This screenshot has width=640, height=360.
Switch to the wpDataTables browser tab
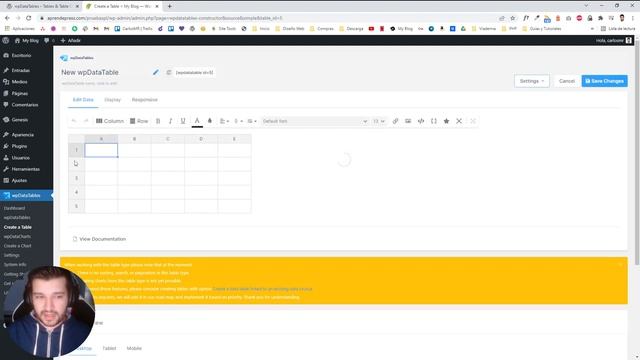coord(41,6)
